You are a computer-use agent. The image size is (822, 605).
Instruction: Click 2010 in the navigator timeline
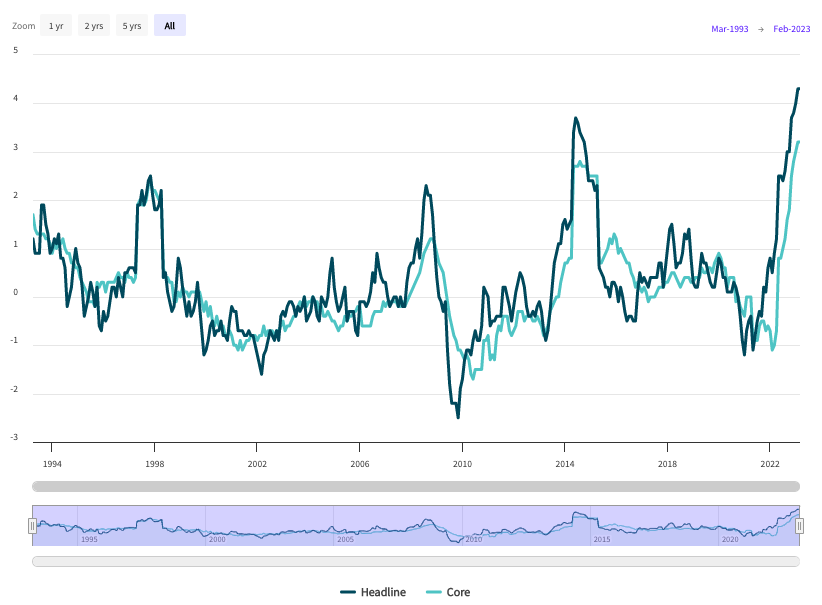(x=474, y=539)
